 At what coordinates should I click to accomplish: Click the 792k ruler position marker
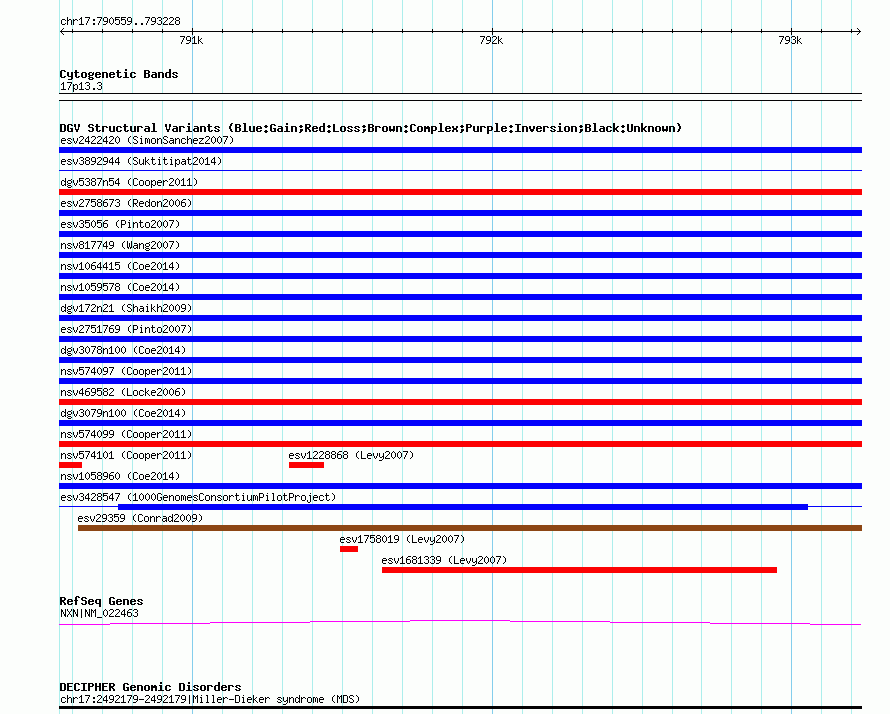(x=491, y=40)
